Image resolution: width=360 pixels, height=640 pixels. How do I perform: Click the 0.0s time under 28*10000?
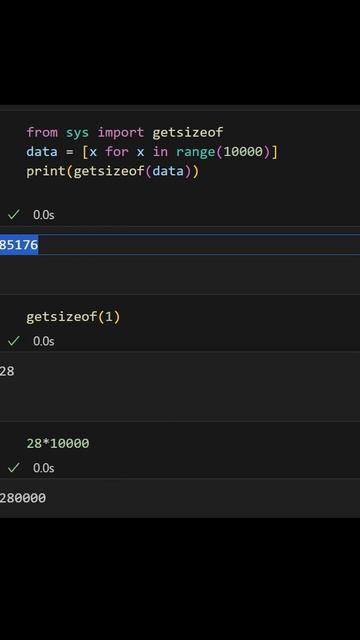click(x=44, y=468)
